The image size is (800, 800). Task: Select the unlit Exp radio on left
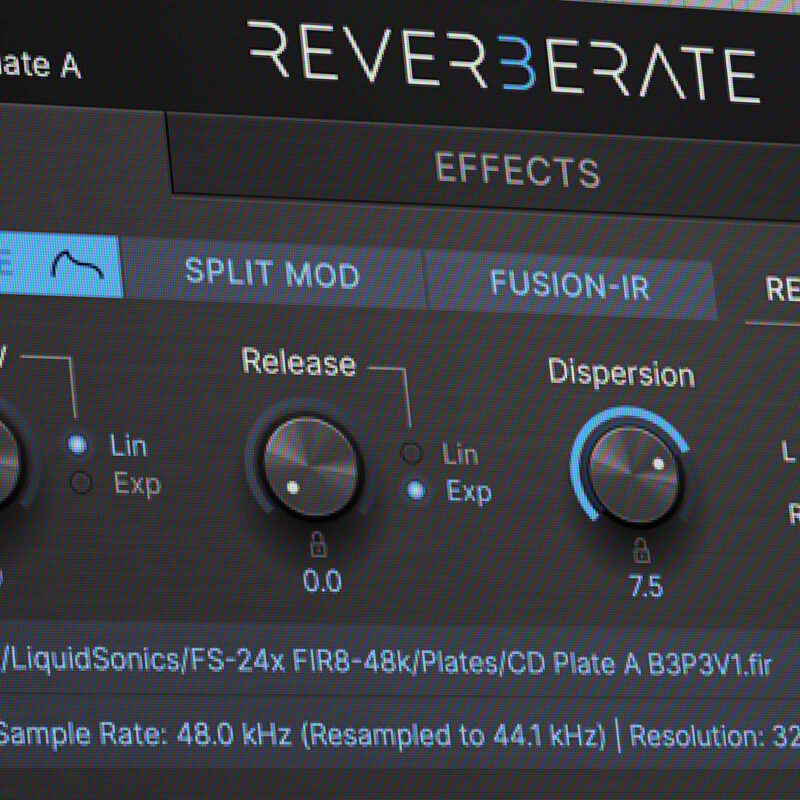[81, 482]
